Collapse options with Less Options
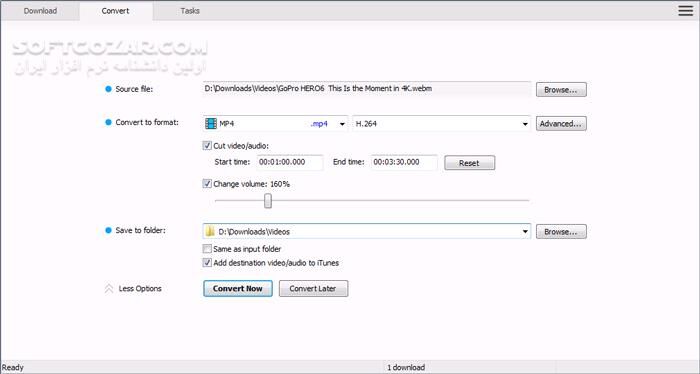700x374 pixels. 140,289
